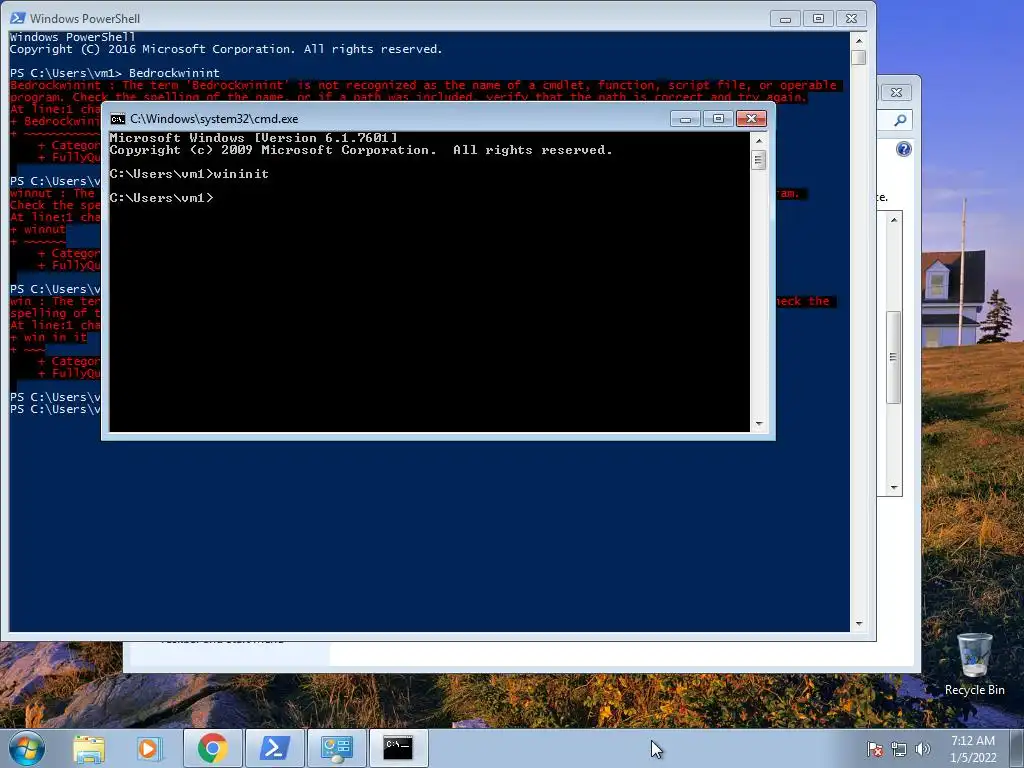Maximize the Windows PowerShell window
The image size is (1024, 768).
click(818, 19)
